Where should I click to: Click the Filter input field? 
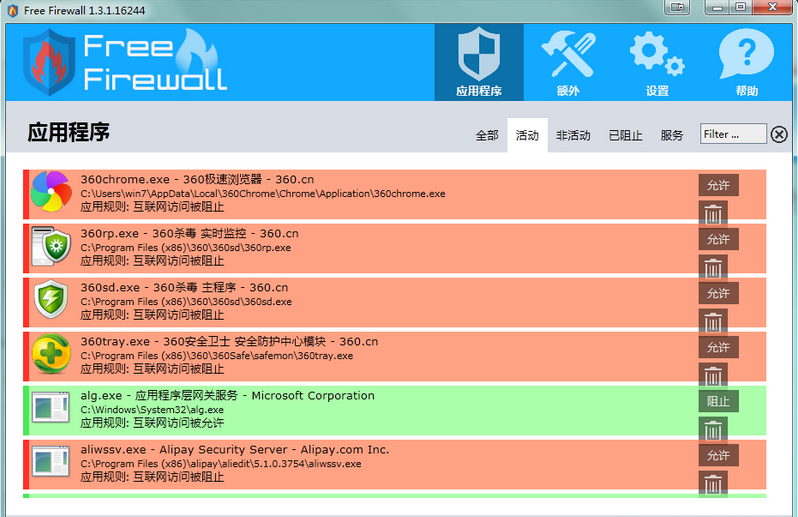pyautogui.click(x=732, y=134)
